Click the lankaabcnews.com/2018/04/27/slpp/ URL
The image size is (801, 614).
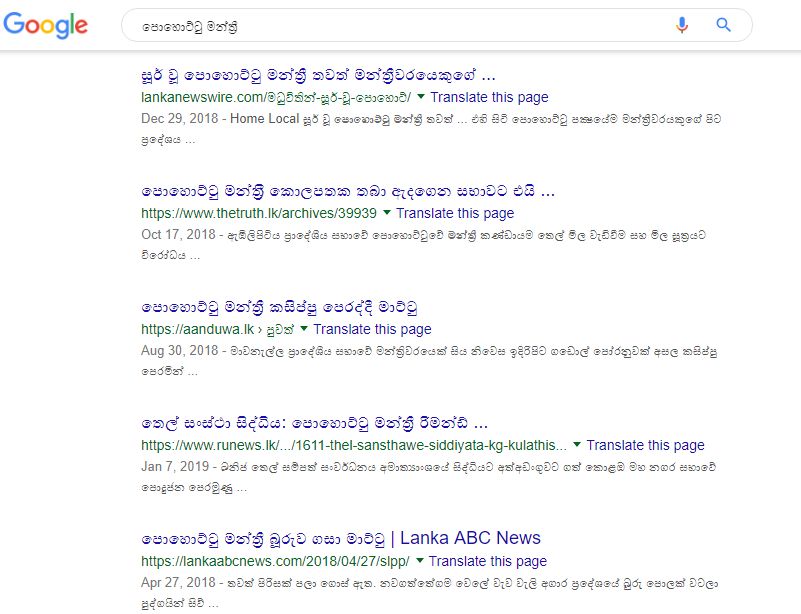pos(275,561)
